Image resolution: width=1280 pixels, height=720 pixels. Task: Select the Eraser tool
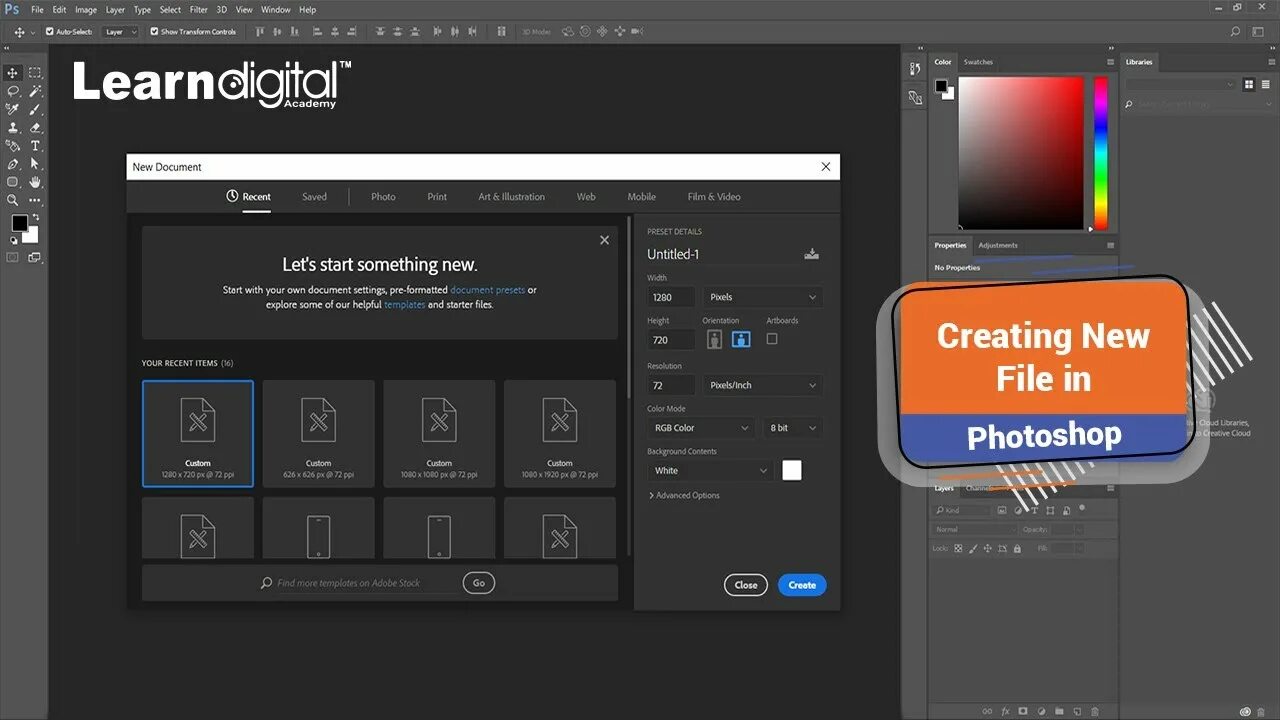[35, 128]
